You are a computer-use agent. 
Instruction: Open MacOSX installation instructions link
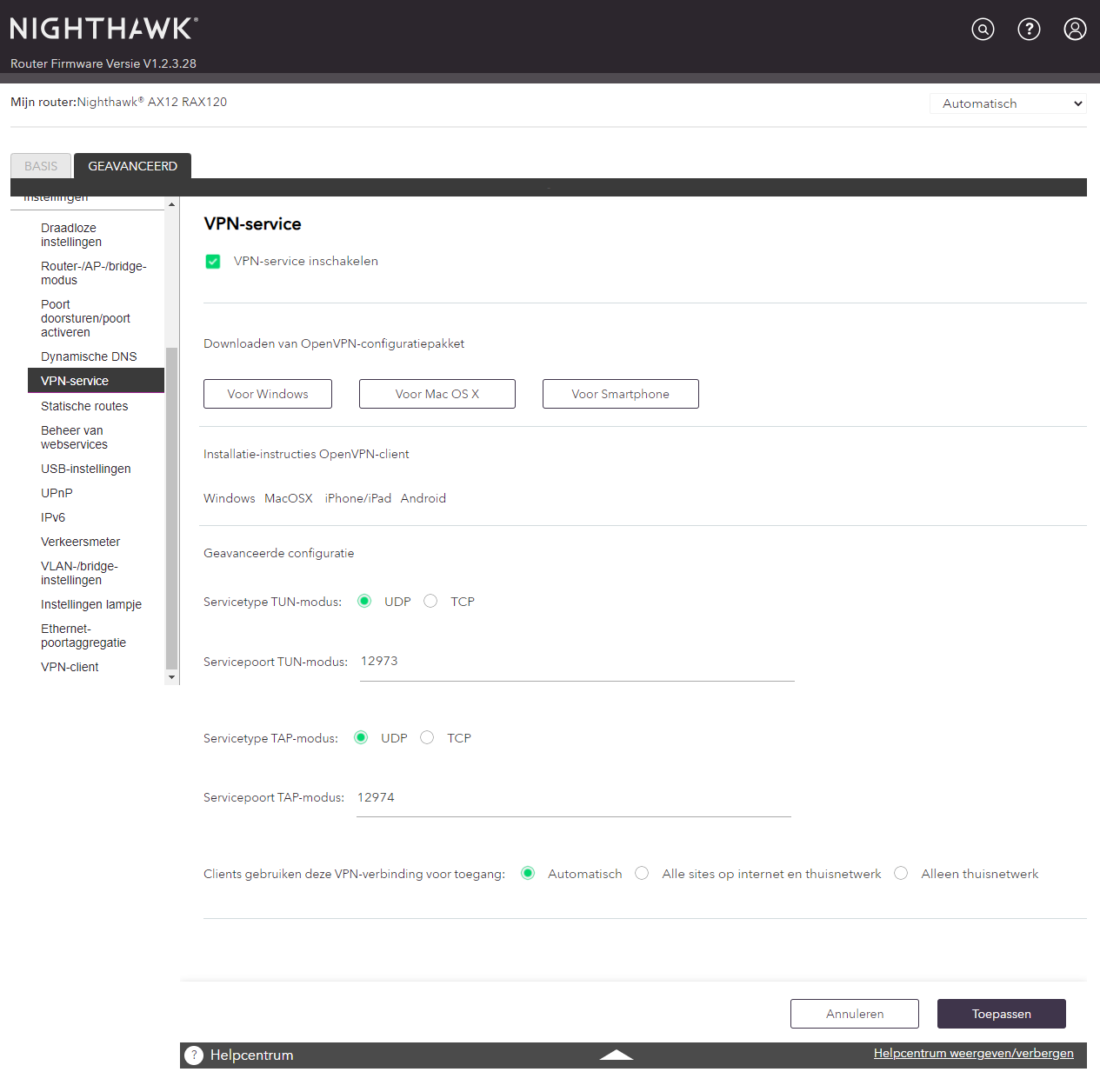289,498
